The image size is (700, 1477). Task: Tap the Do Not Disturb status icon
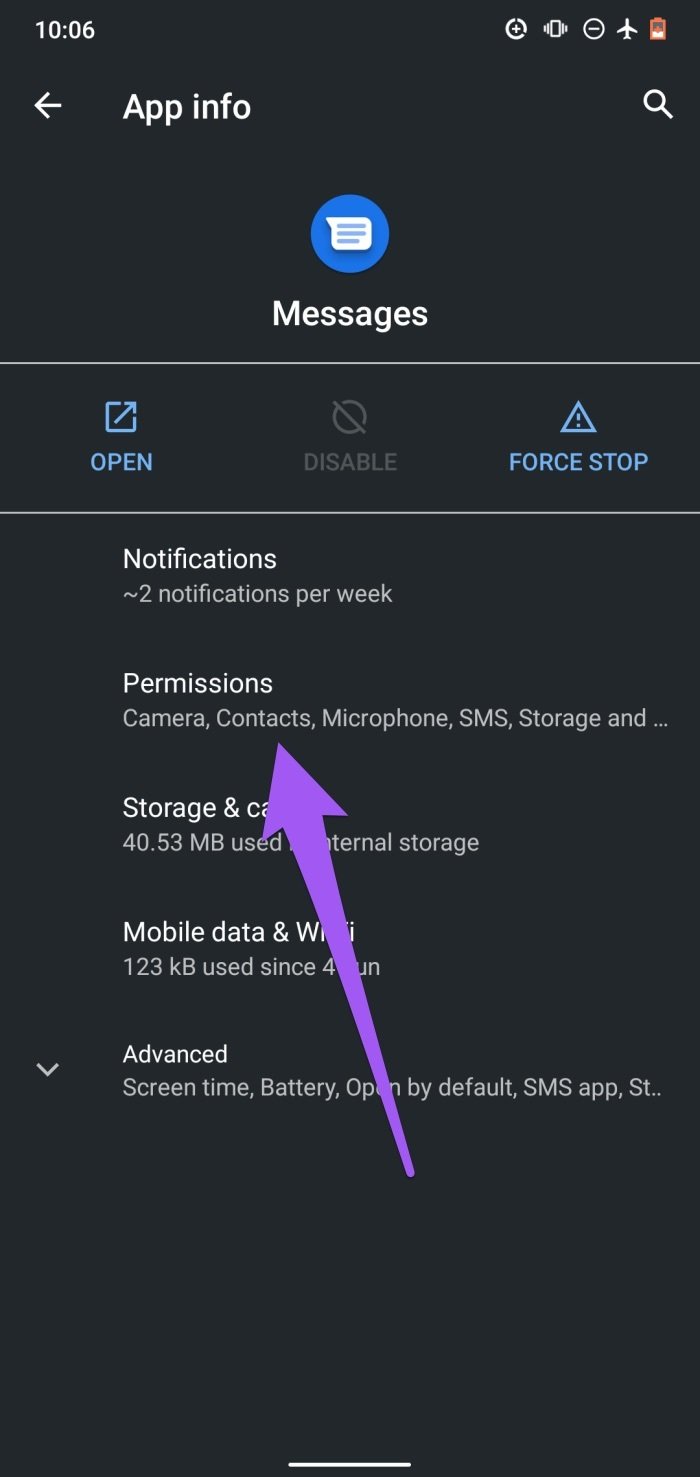[593, 29]
